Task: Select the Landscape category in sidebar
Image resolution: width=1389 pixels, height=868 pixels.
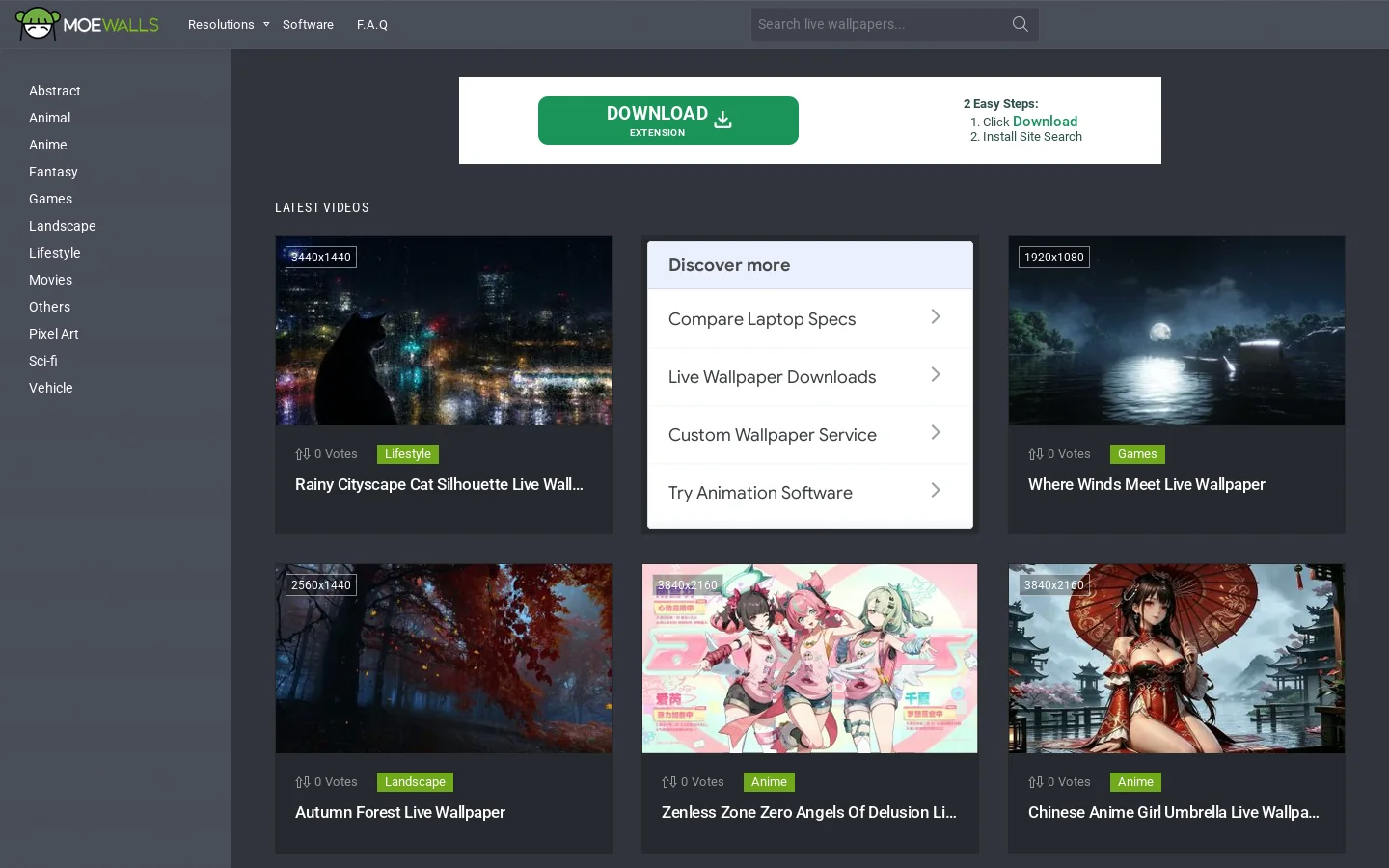Action: [63, 226]
